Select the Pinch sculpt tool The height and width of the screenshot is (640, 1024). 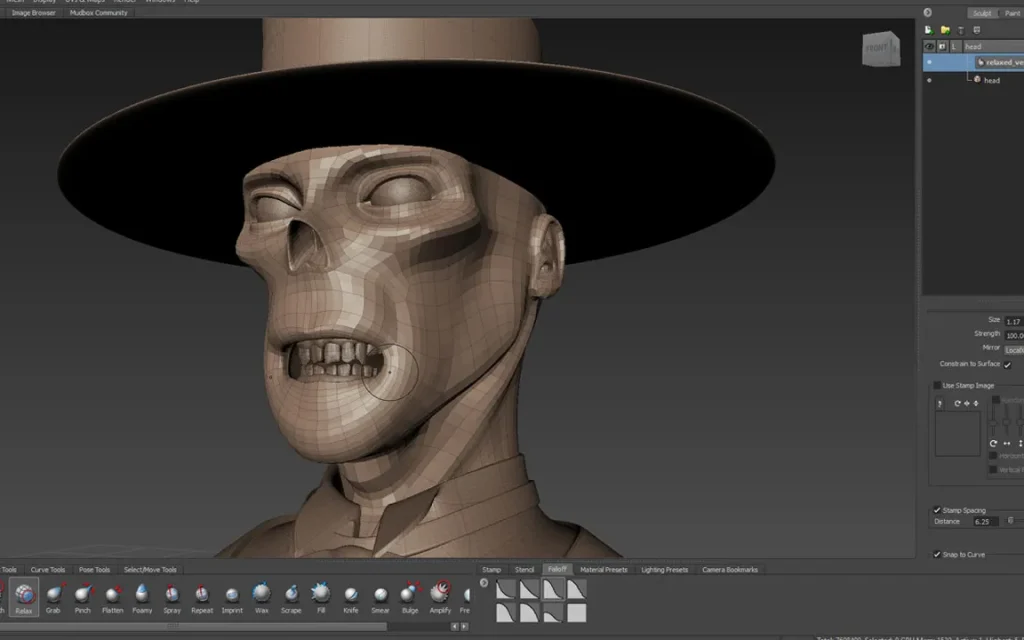coord(83,597)
